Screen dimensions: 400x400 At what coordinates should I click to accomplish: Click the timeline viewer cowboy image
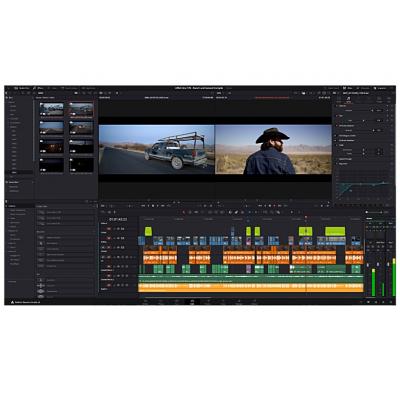click(273, 149)
